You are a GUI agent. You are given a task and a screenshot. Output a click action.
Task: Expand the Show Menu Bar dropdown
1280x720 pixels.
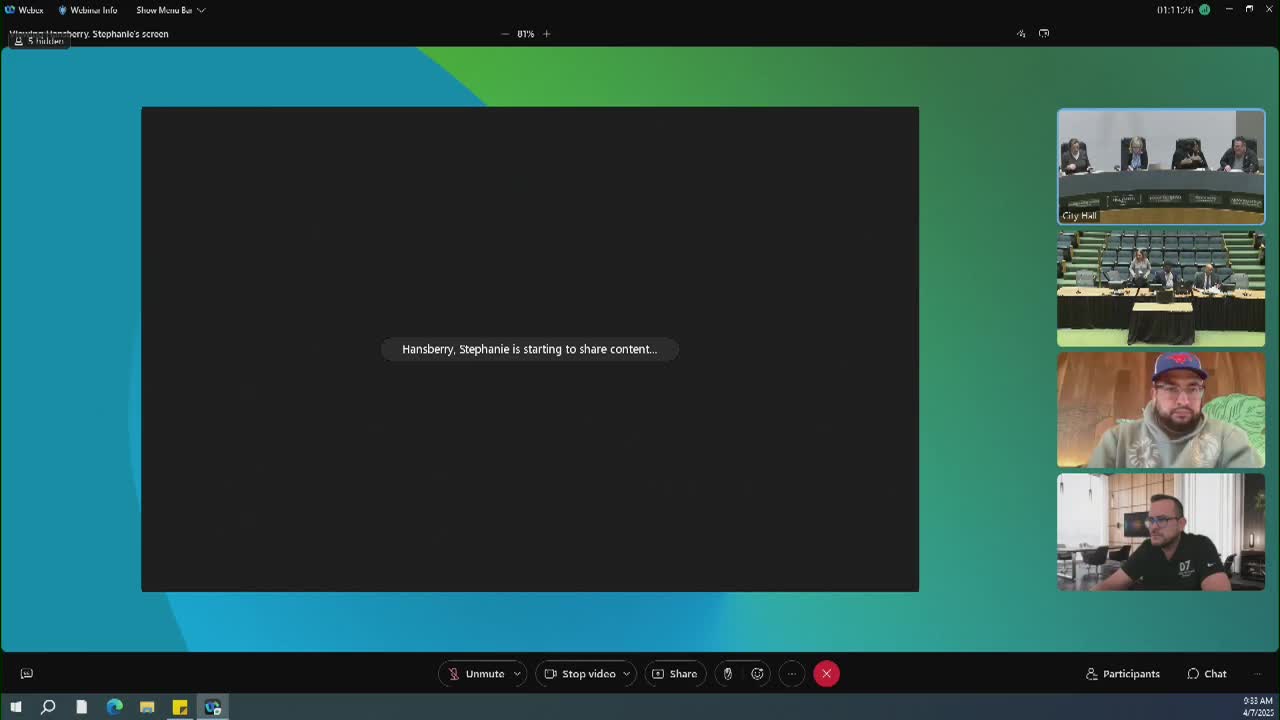pyautogui.click(x=170, y=10)
